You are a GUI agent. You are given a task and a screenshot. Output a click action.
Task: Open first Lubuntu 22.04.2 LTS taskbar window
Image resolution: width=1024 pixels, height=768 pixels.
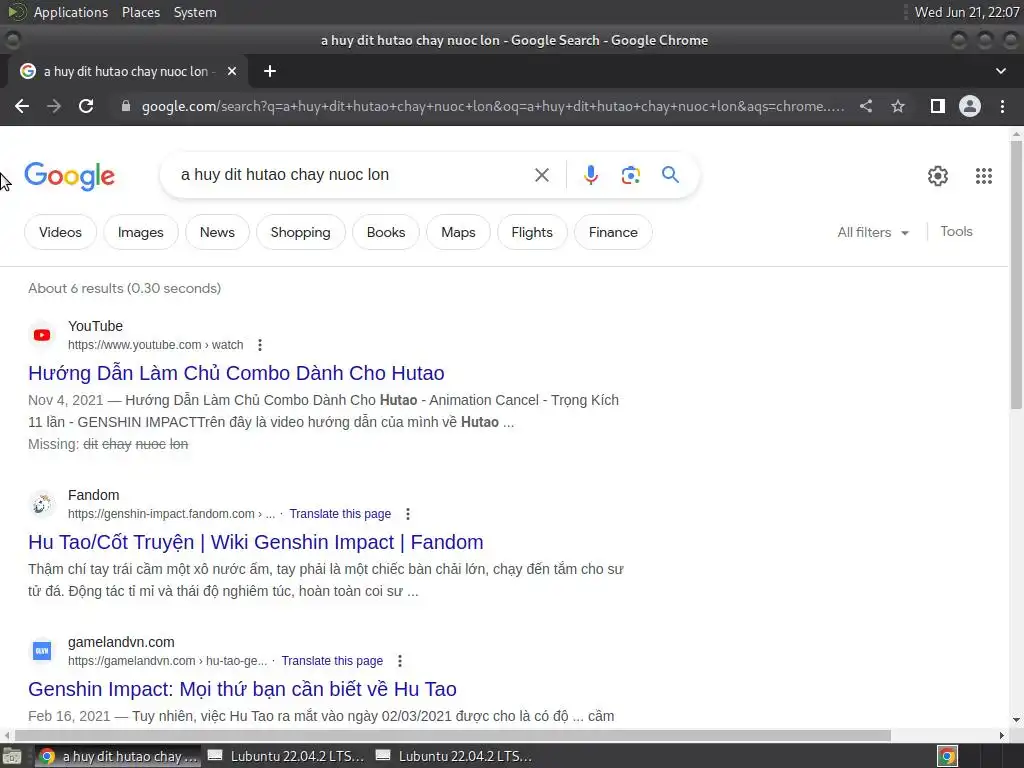286,756
